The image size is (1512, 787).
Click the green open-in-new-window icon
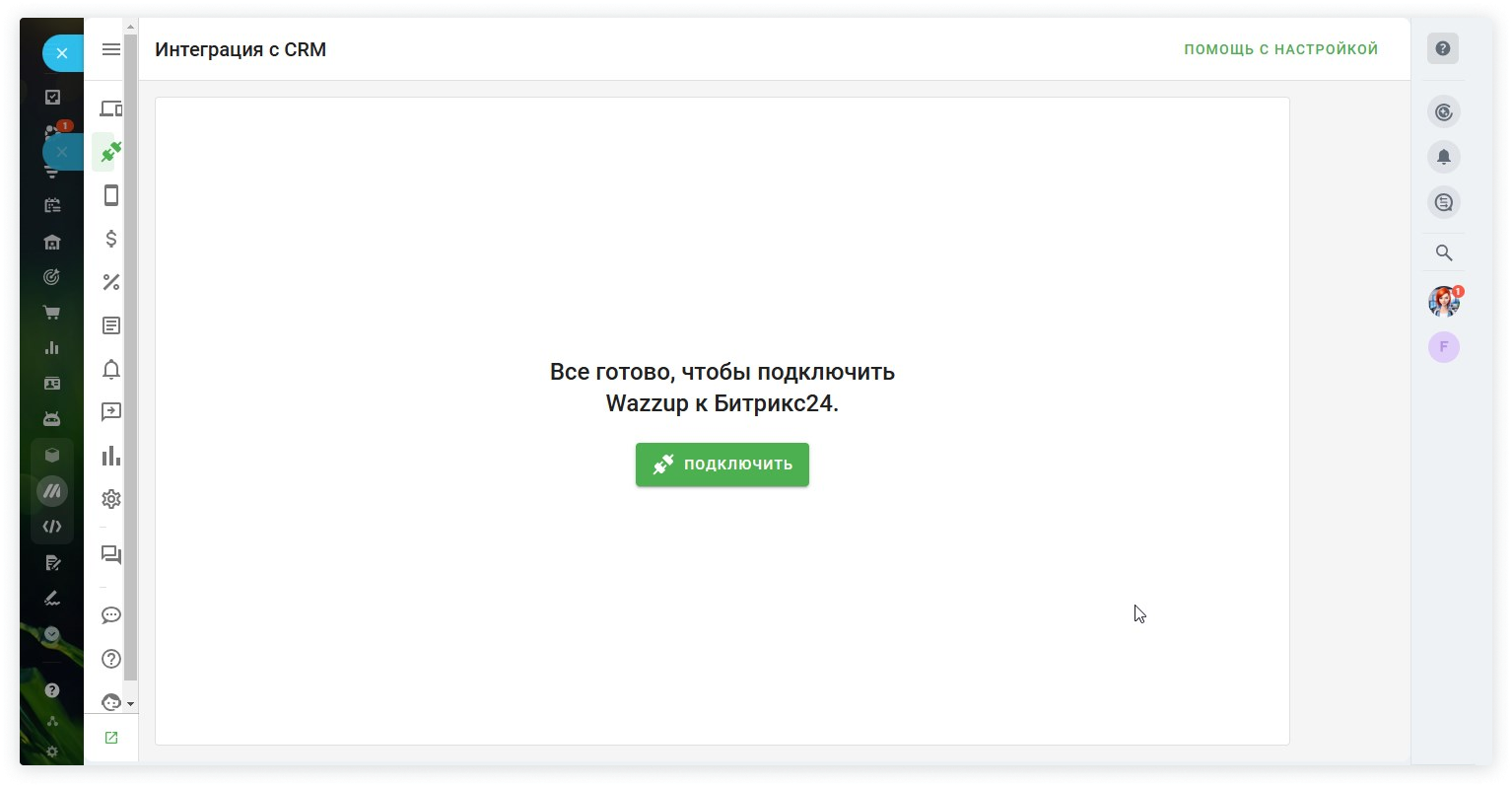pyautogui.click(x=111, y=738)
